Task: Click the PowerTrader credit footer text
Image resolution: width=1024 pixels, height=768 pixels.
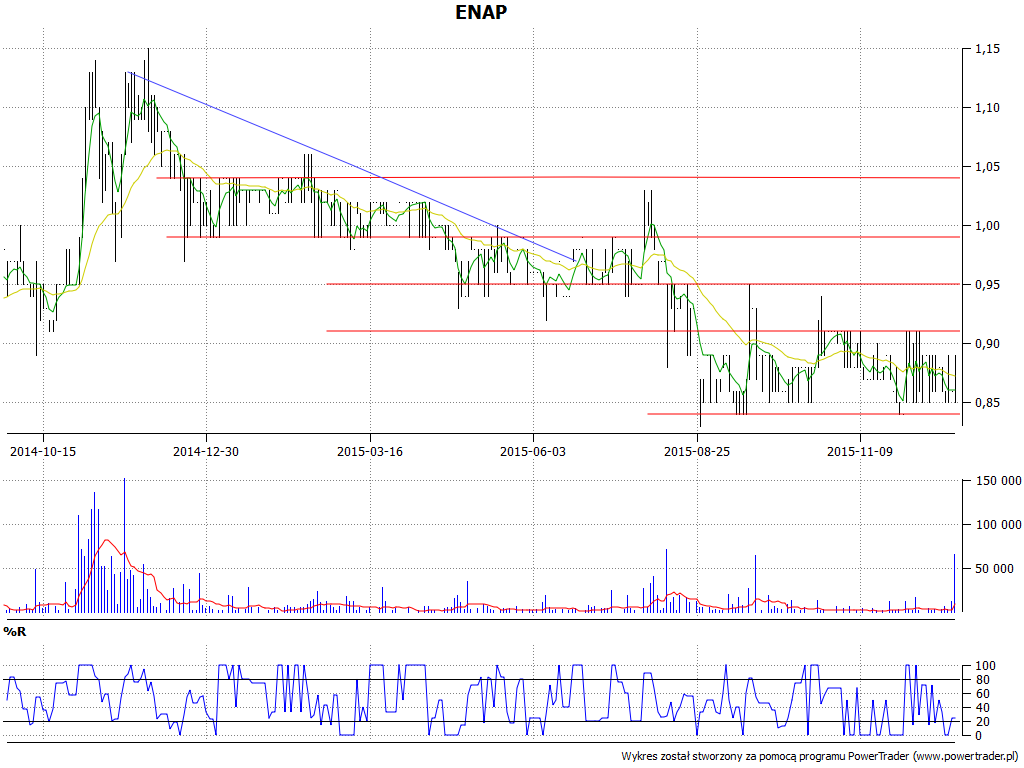Action: pos(820,756)
